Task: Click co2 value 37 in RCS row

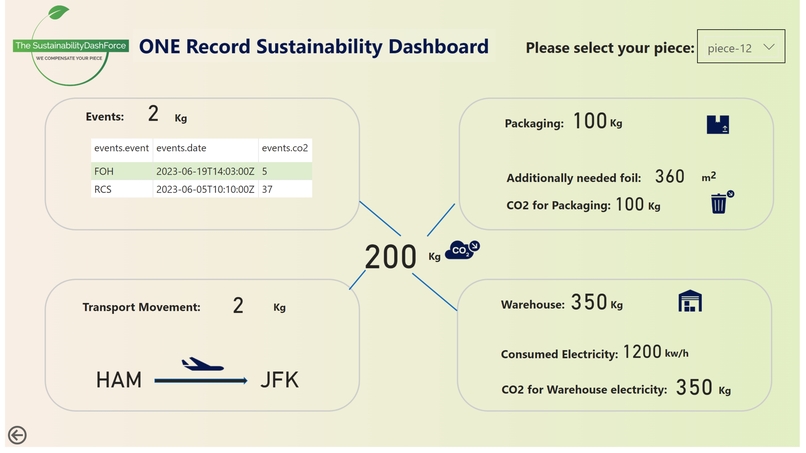Action: tap(267, 189)
